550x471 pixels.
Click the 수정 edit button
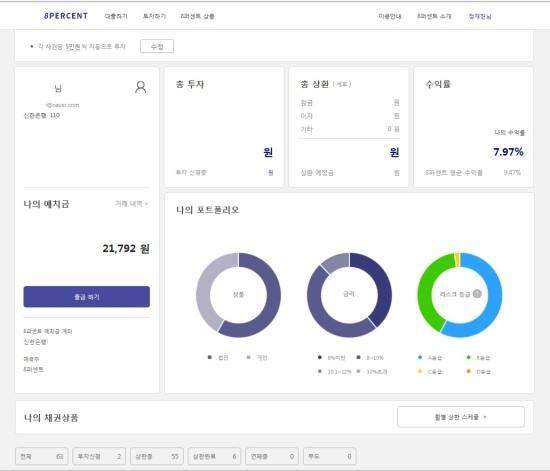pyautogui.click(x=157, y=46)
